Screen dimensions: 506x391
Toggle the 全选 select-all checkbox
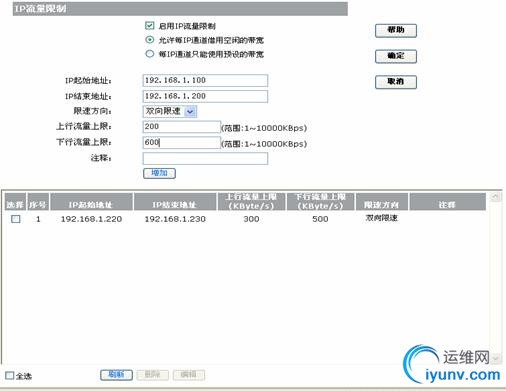(10, 375)
